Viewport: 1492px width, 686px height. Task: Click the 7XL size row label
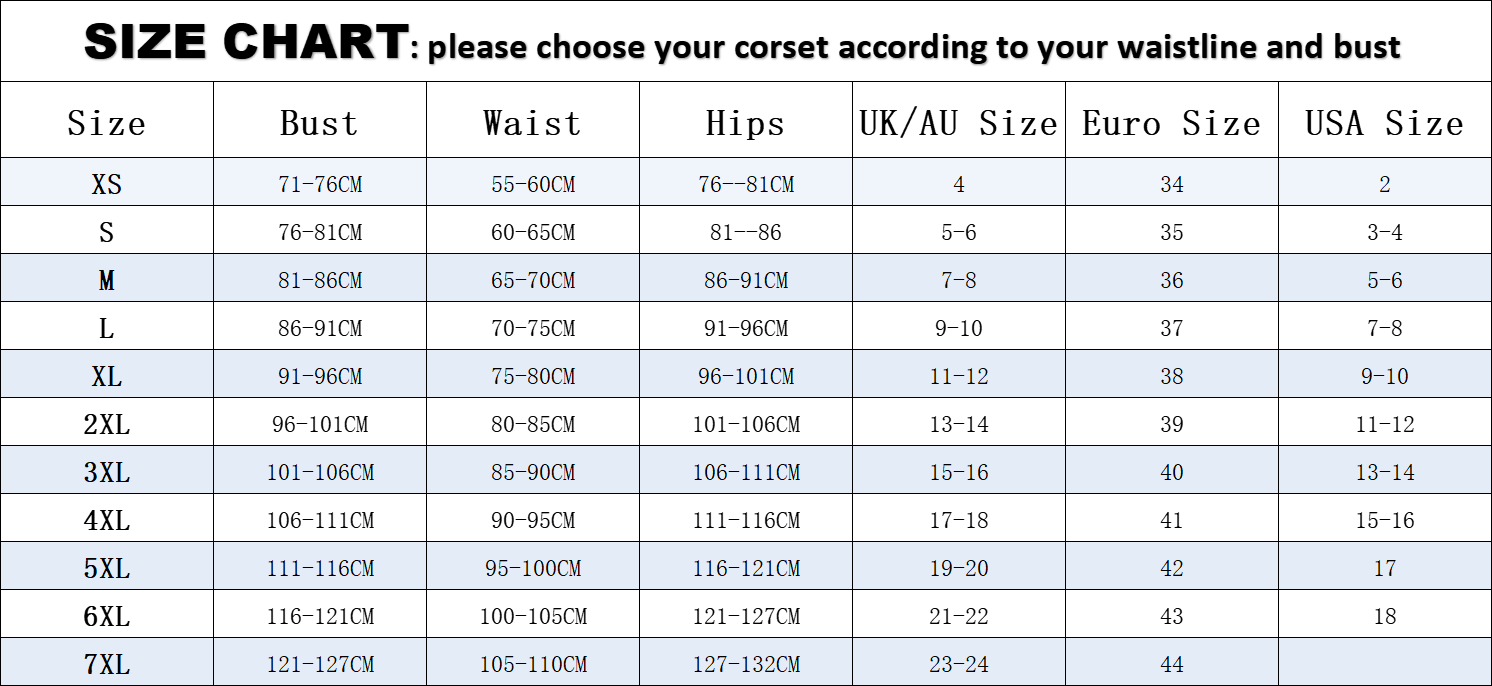pos(107,664)
